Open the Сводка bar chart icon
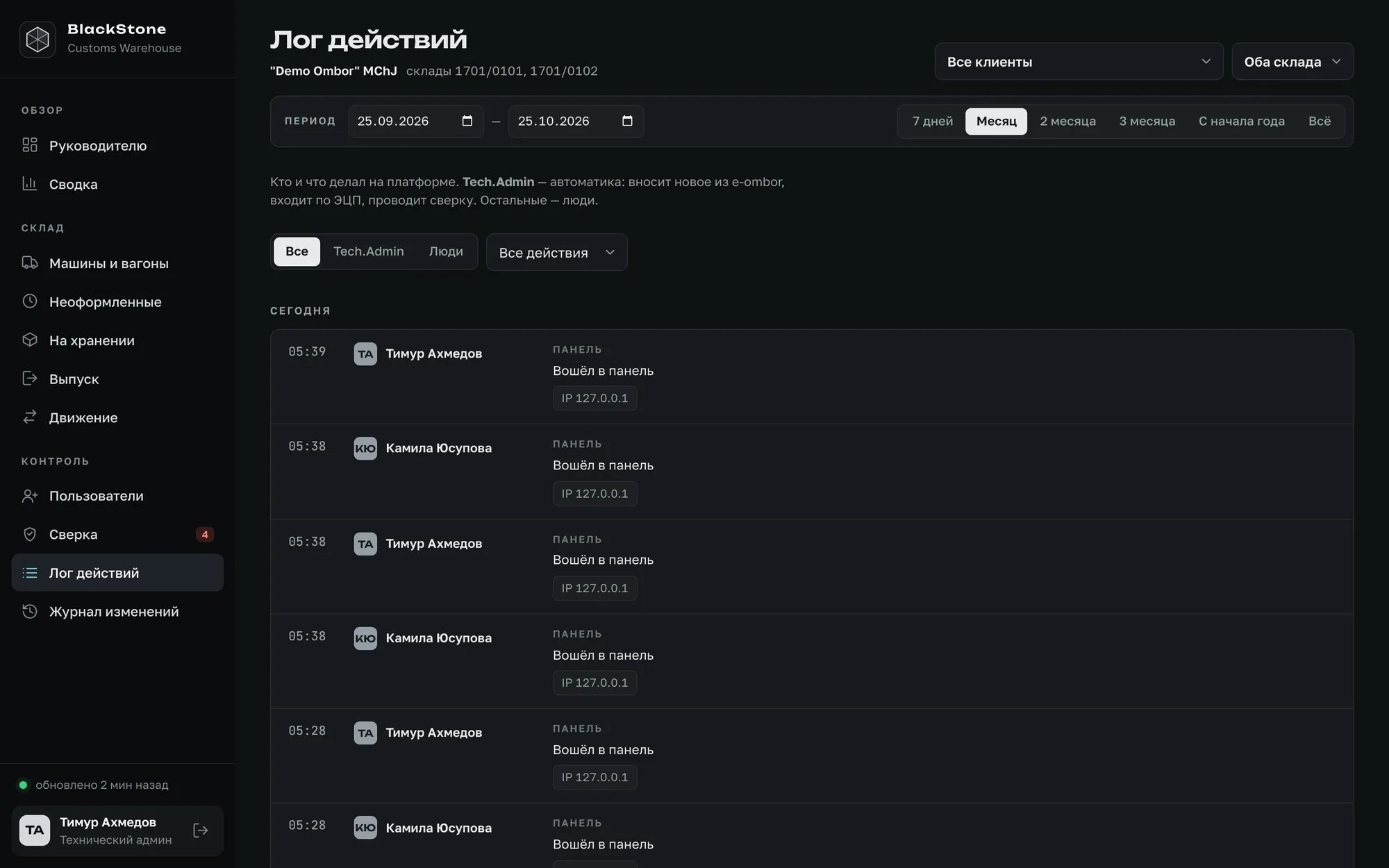Screen dimensions: 1389x868 coord(29,183)
